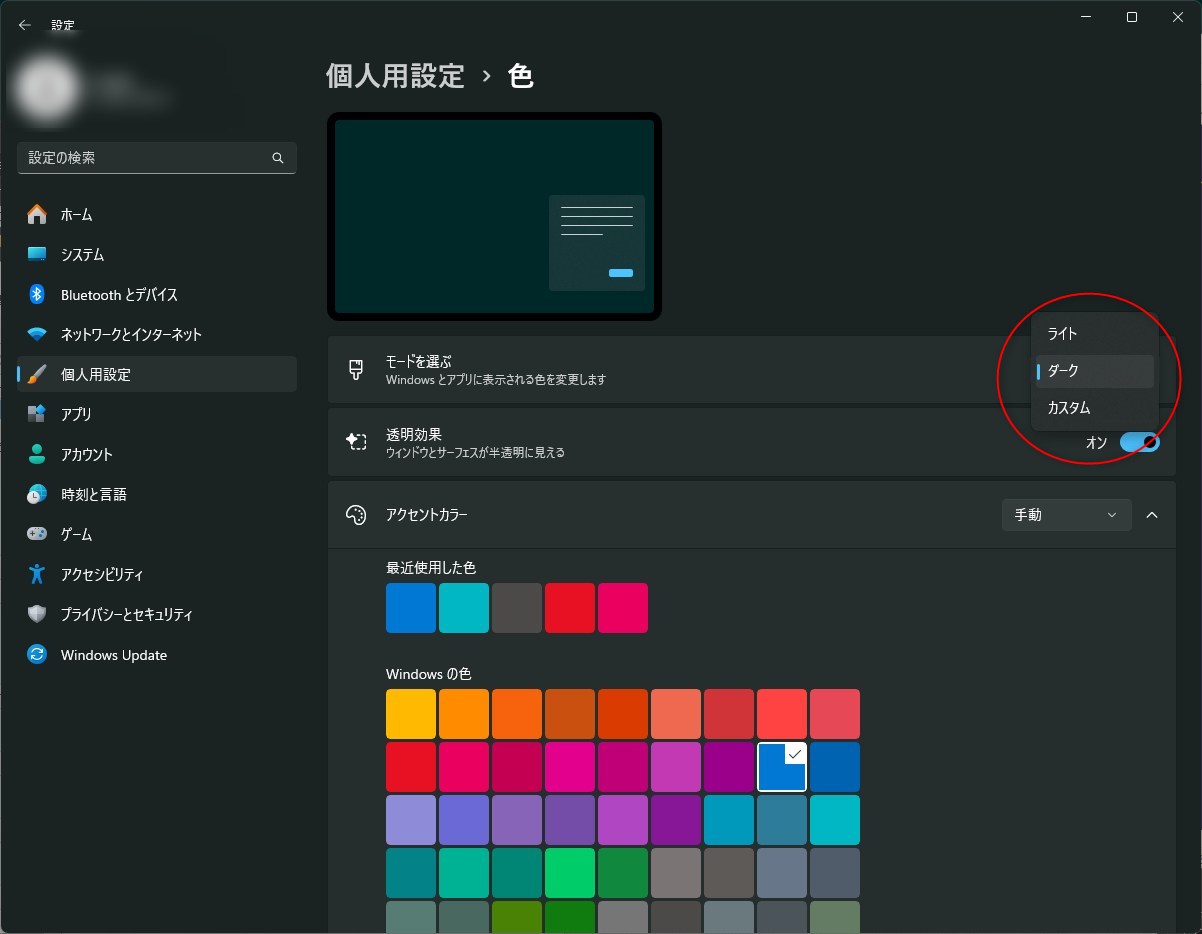Click the モードを選ぶ heading text
1202x934 pixels.
click(x=419, y=361)
